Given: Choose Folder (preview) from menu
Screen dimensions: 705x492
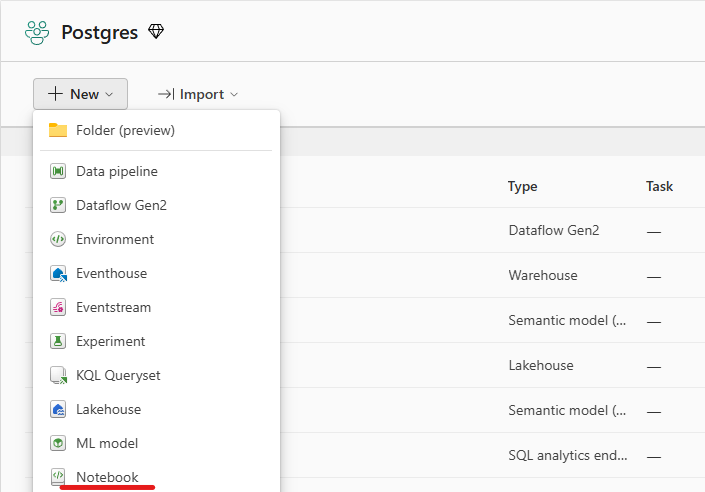Looking at the screenshot, I should click(x=156, y=130).
